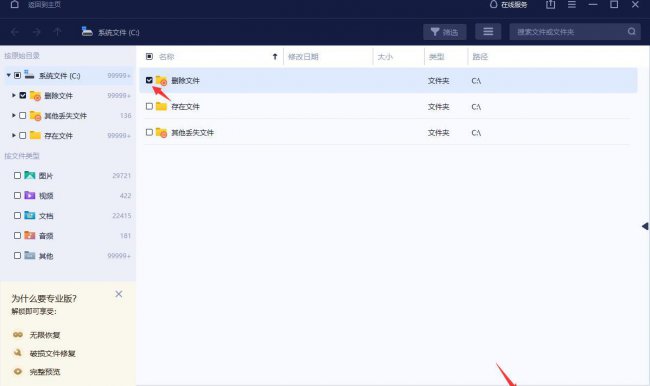Image resolution: width=650 pixels, height=386 pixels.
Task: Check the 其他丢失文件 row checkbox in the file list
Action: 150,132
